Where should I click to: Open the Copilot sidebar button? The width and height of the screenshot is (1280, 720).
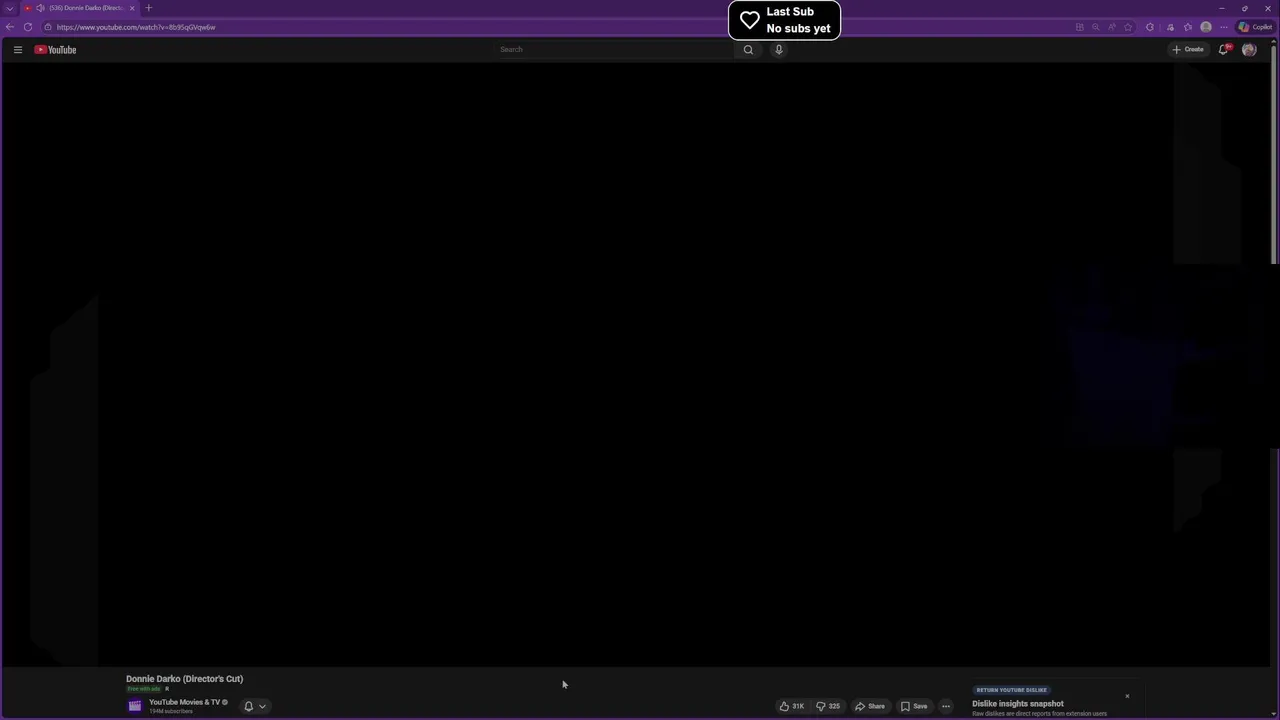[x=1256, y=27]
